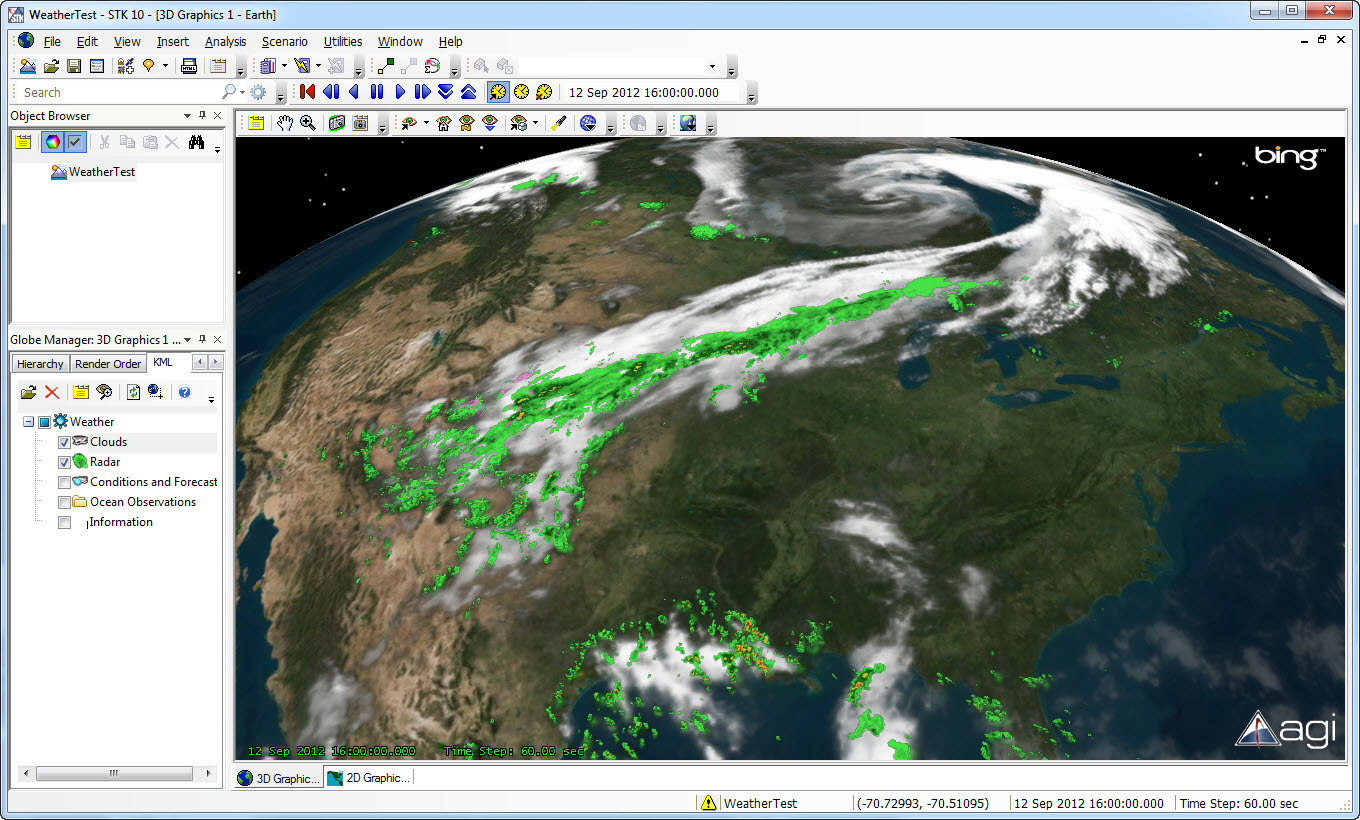
Task: Step animation backward one step
Action: 331,92
